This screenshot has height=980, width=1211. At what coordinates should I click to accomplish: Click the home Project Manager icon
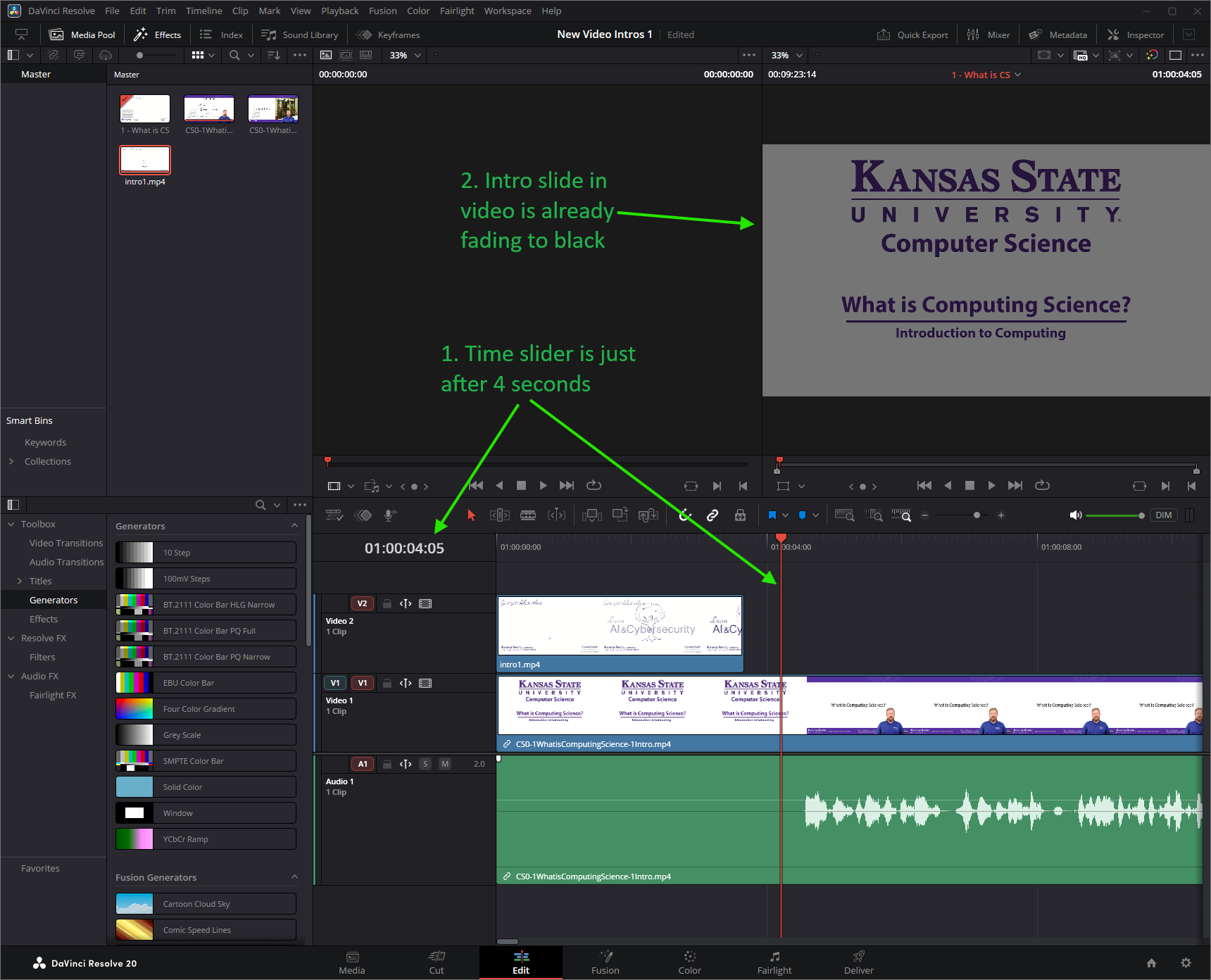click(x=1151, y=962)
